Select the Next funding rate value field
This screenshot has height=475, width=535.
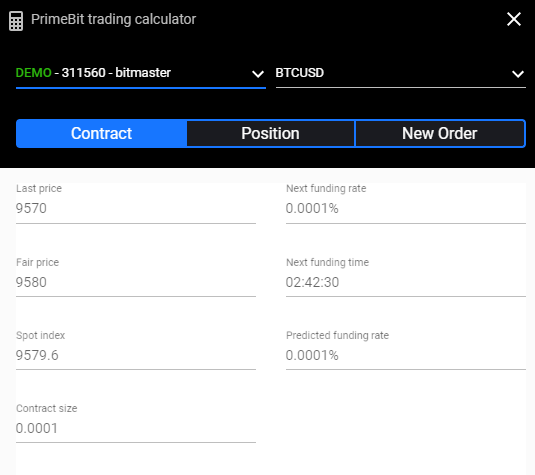406,208
